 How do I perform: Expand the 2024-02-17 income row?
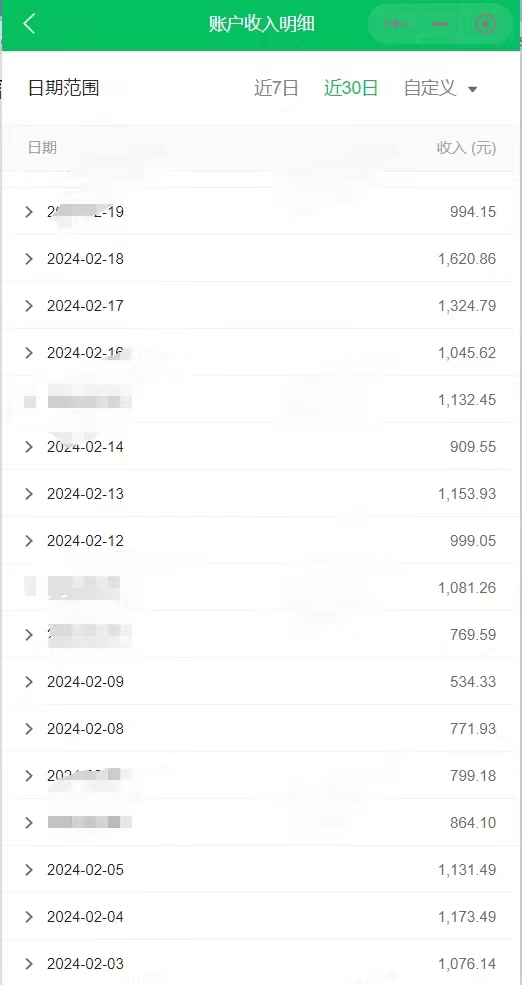tap(261, 305)
